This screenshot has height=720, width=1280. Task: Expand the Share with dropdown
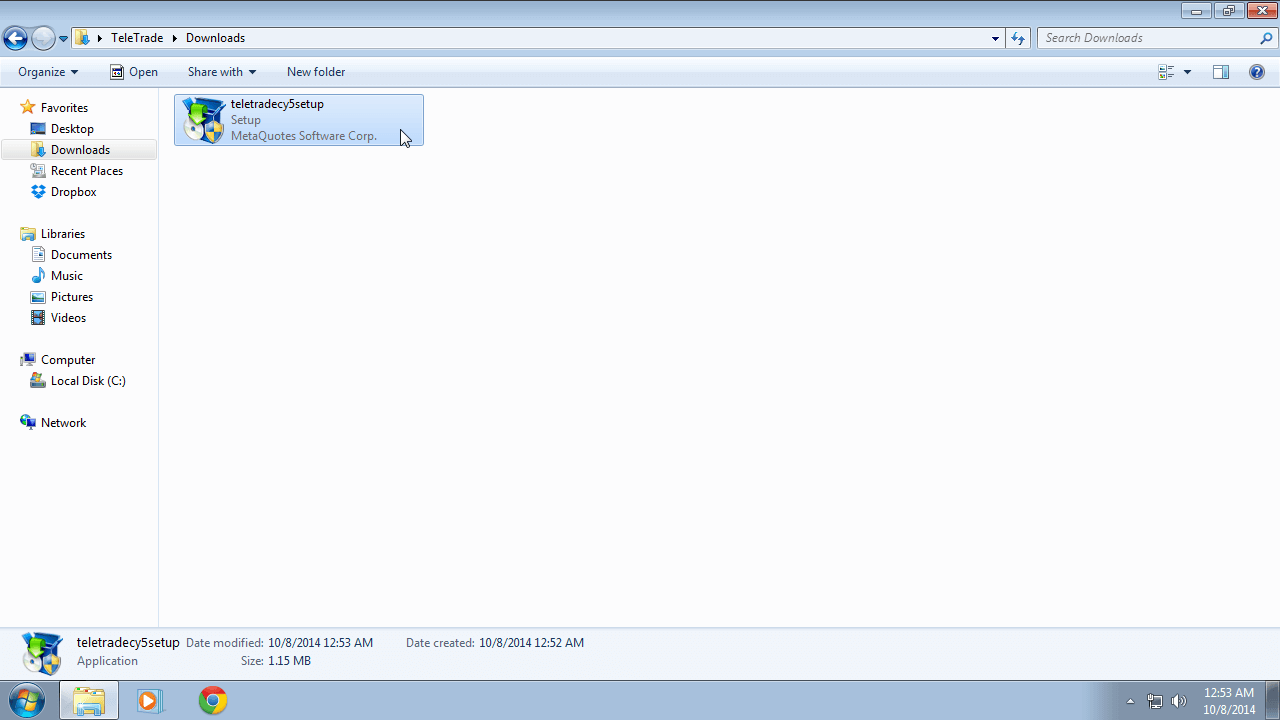pos(221,72)
